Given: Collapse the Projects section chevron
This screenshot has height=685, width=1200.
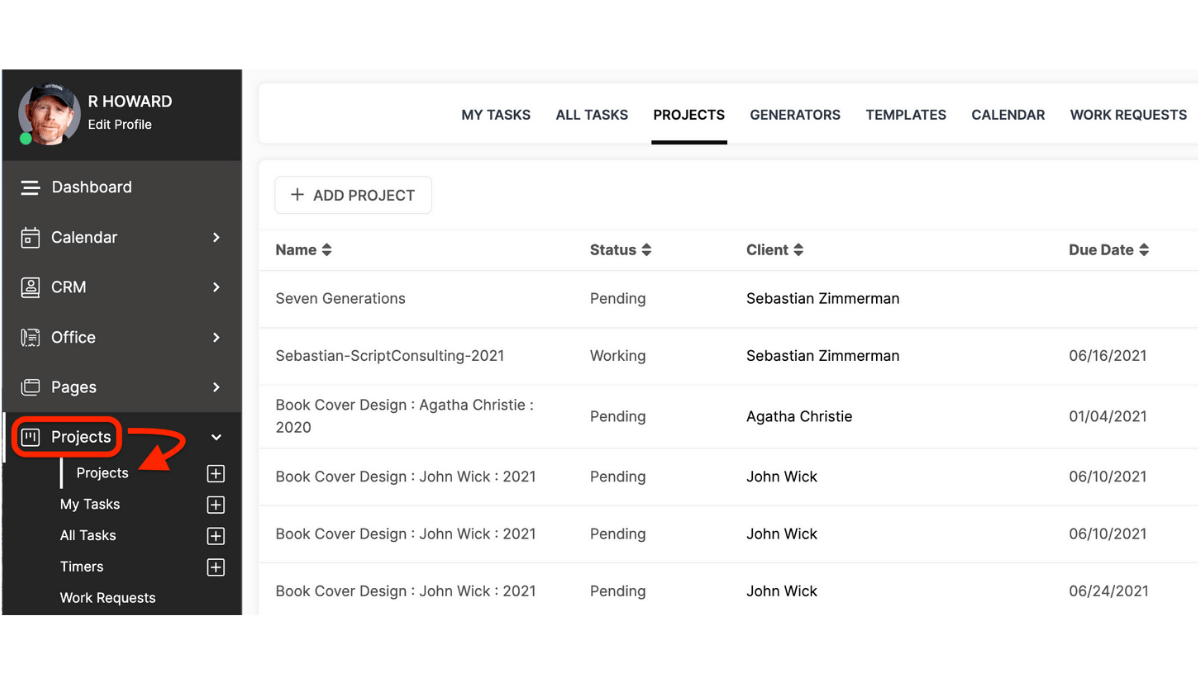Looking at the screenshot, I should 216,437.
